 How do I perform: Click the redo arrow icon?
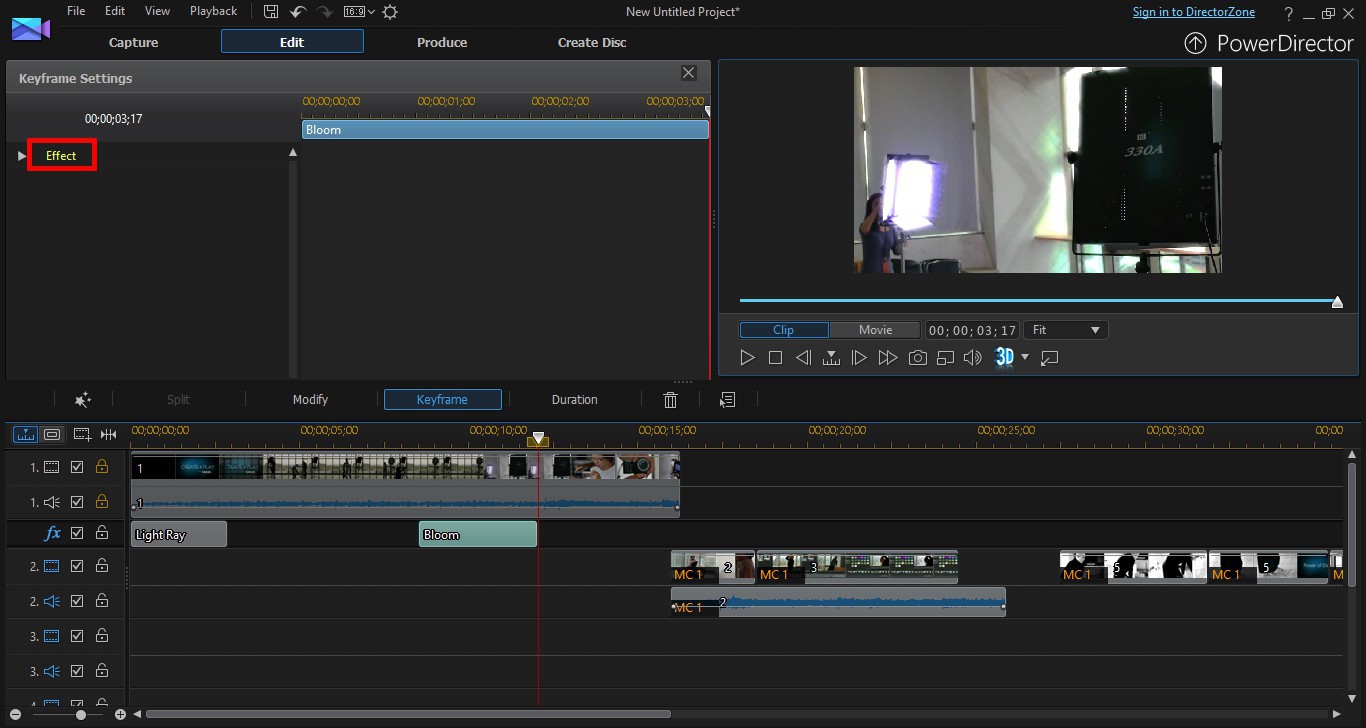(x=324, y=12)
